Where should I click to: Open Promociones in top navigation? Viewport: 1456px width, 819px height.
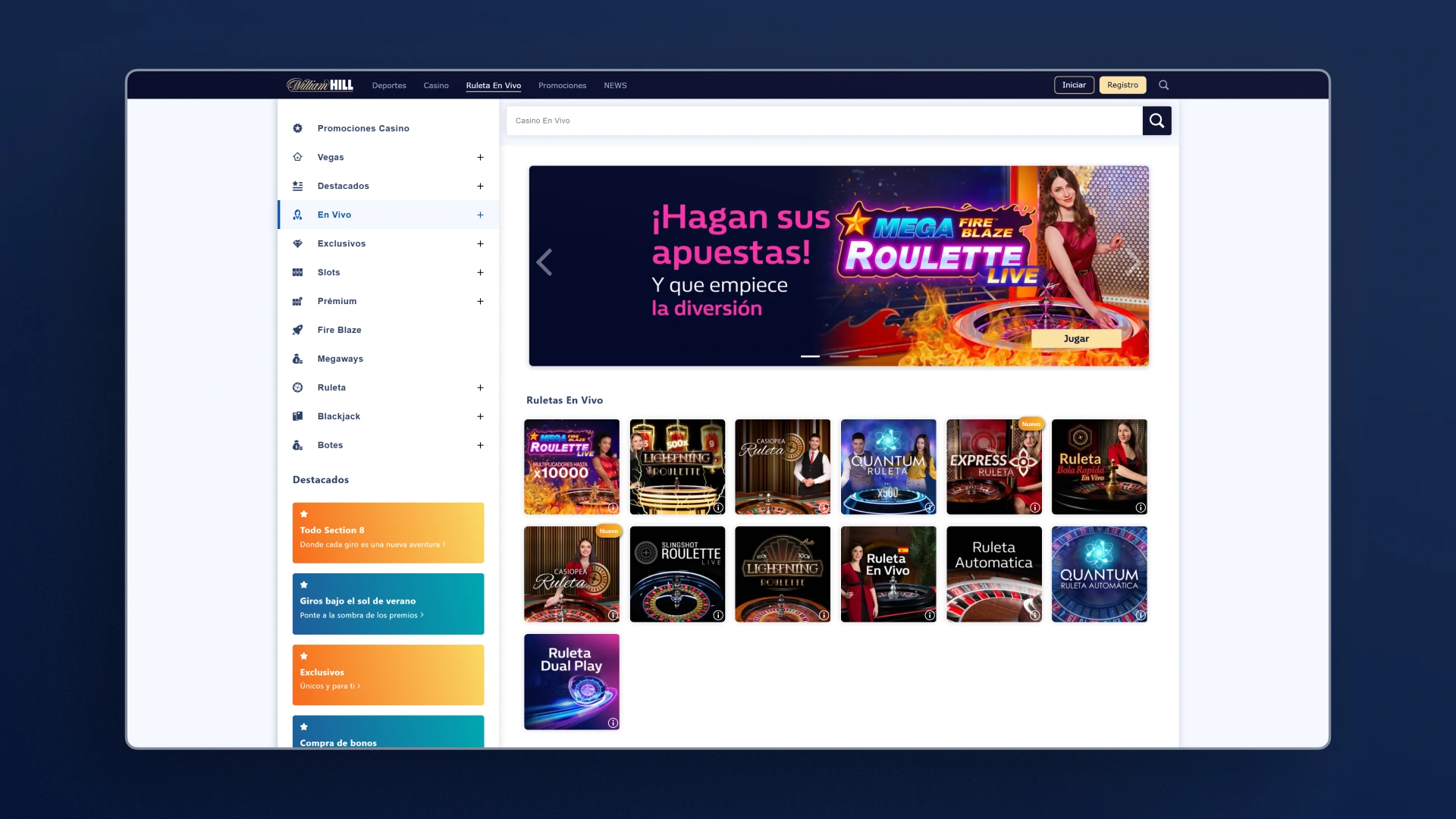point(562,86)
